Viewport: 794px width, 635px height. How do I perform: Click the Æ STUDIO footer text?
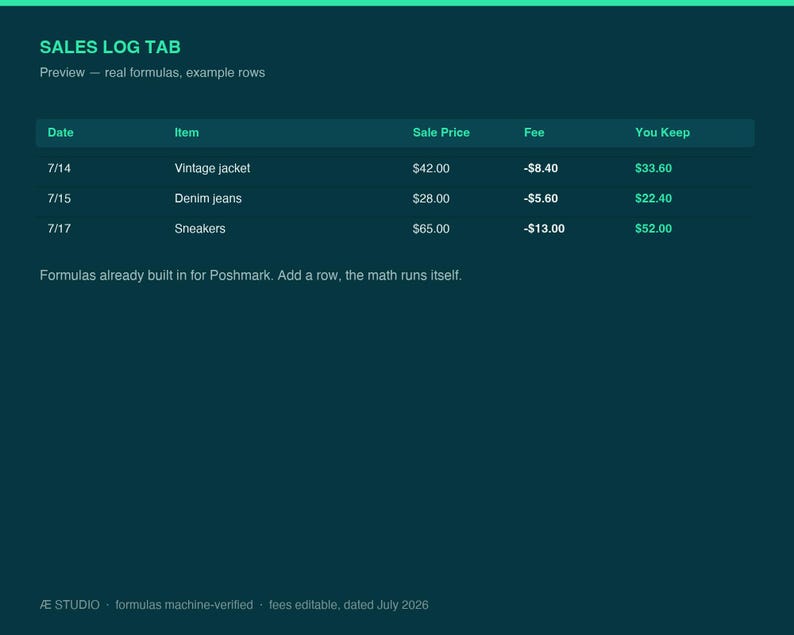(70, 605)
